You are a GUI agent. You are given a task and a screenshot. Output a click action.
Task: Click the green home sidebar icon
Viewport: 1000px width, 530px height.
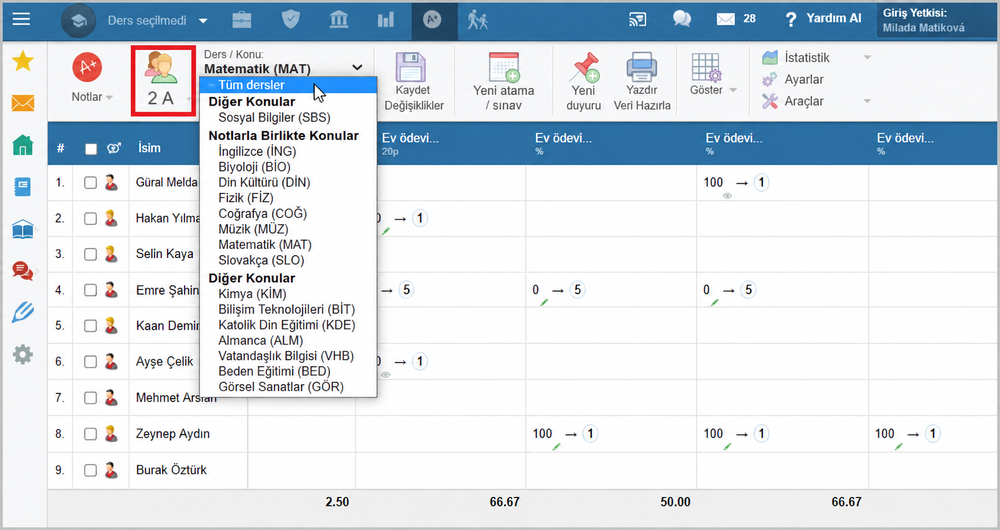[x=23, y=145]
